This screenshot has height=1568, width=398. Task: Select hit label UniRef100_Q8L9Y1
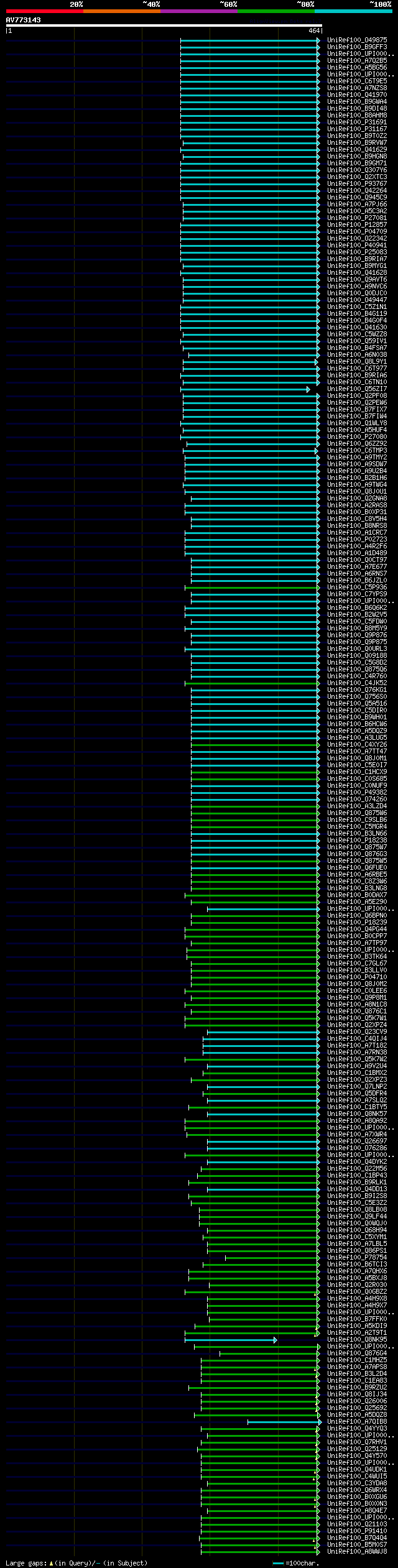(x=357, y=361)
